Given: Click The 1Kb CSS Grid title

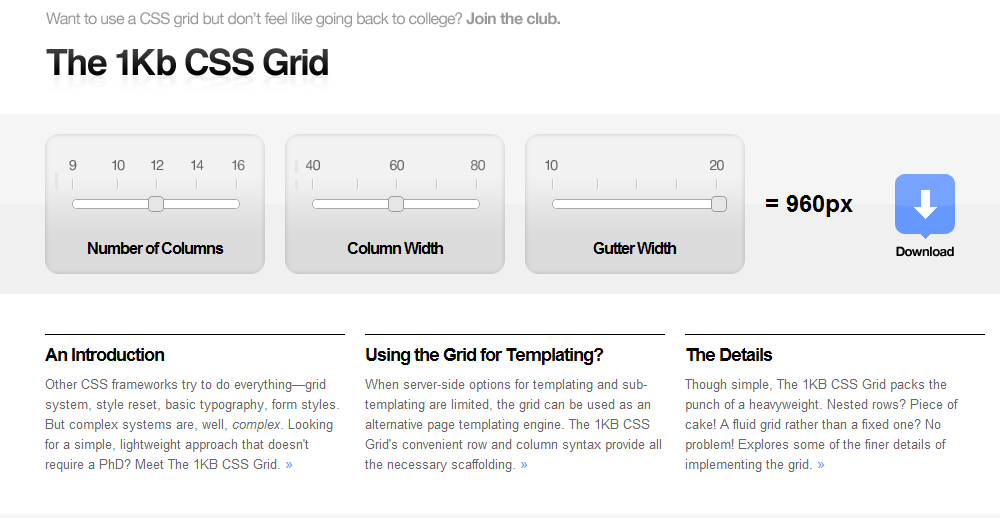Looking at the screenshot, I should click(187, 63).
